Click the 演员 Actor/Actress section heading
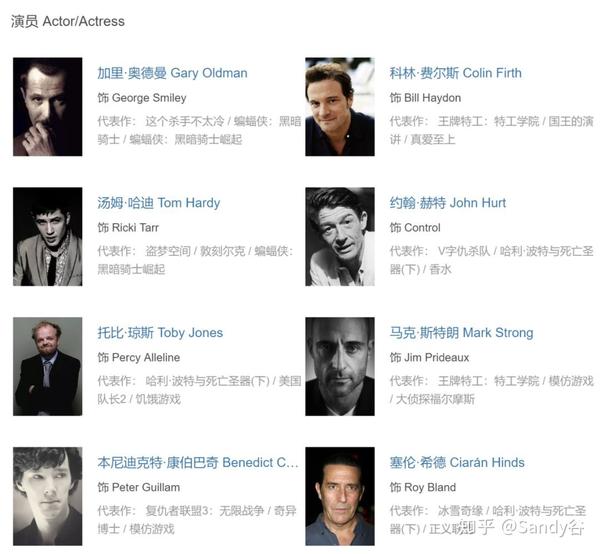Viewport: 600px width, 554px height. pos(68,21)
